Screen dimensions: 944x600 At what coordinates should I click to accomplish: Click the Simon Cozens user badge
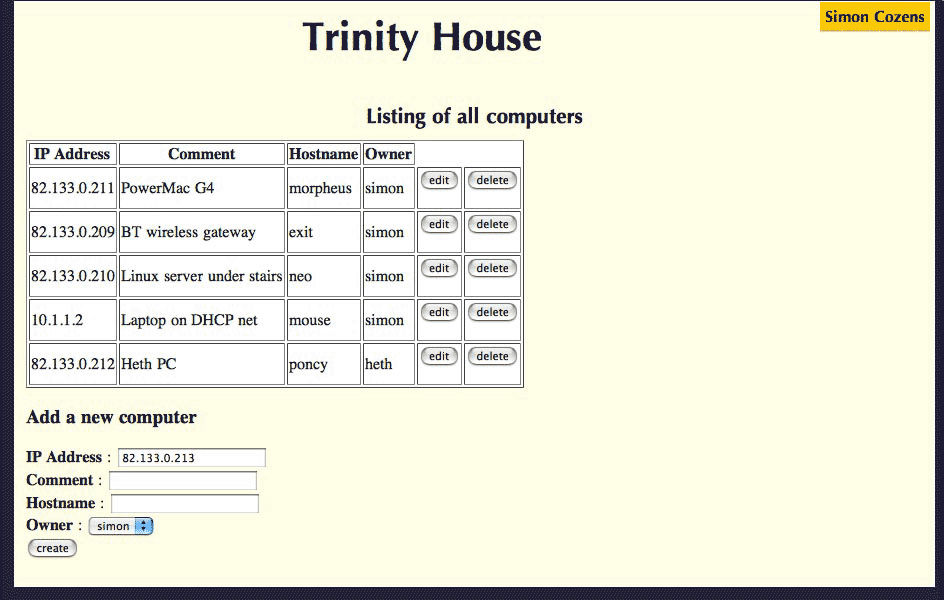point(874,17)
